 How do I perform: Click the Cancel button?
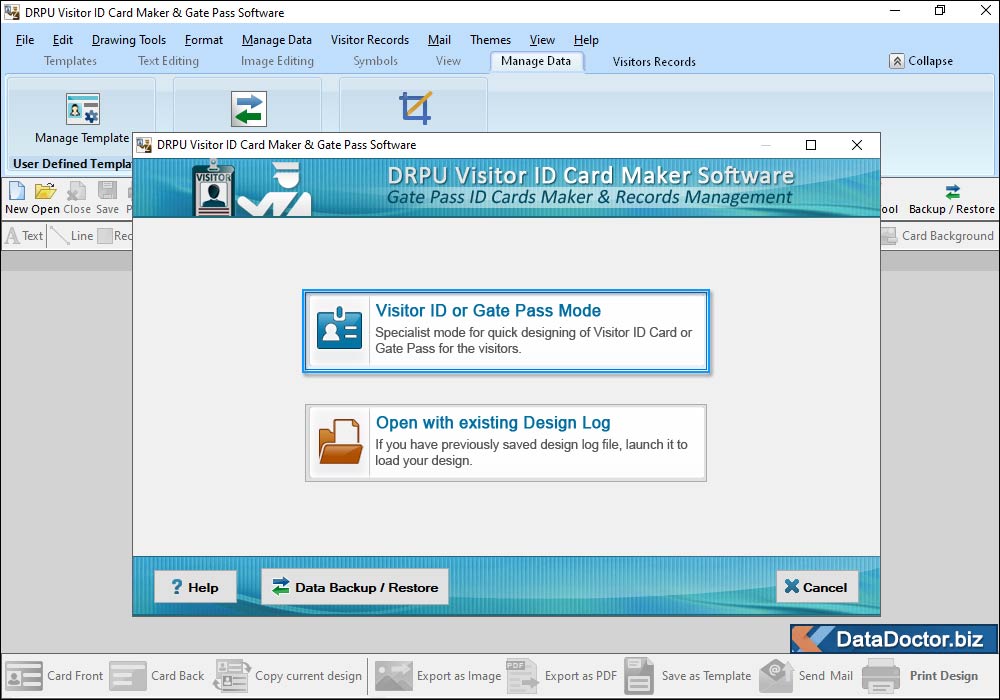click(817, 587)
